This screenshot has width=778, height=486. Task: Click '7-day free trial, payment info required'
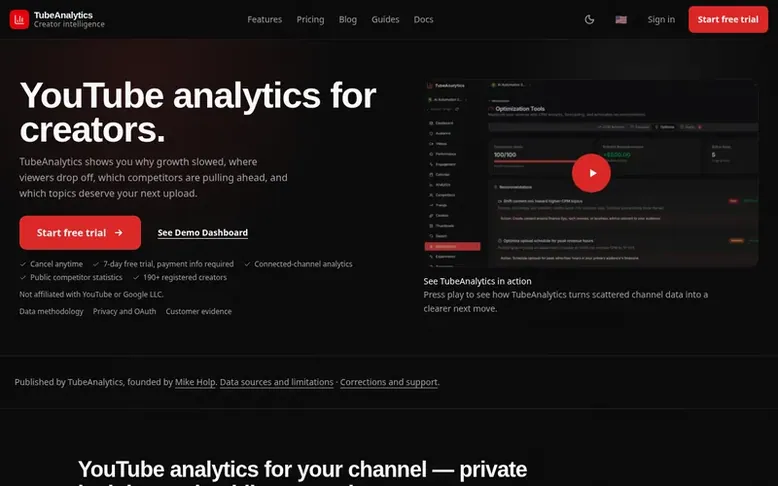[x=168, y=264]
